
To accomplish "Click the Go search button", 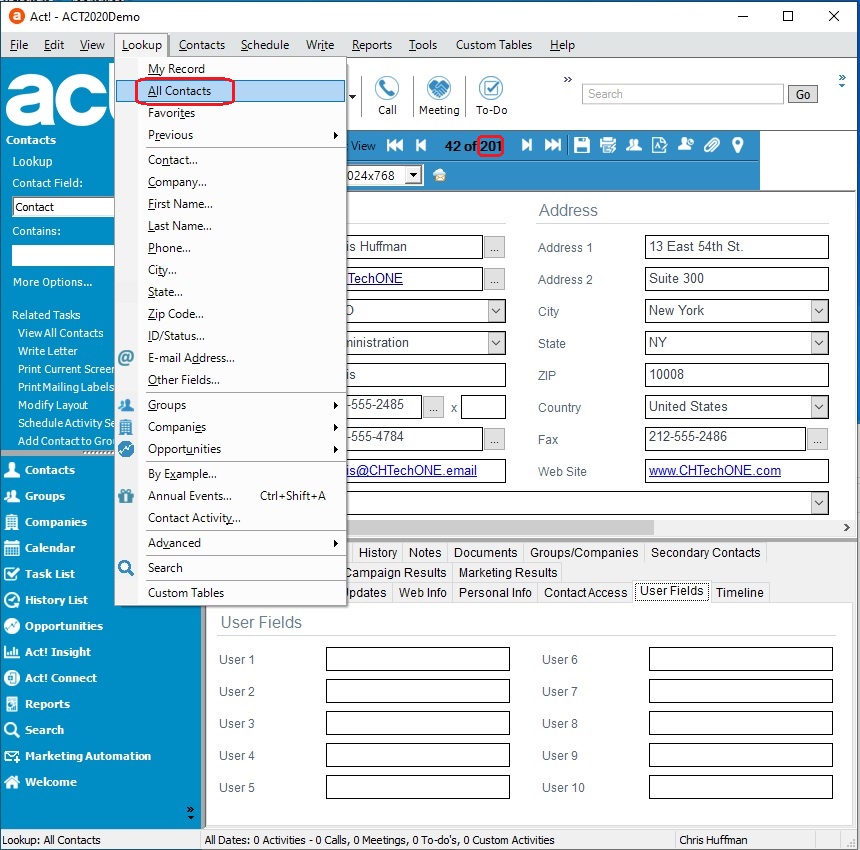I will (x=802, y=94).
